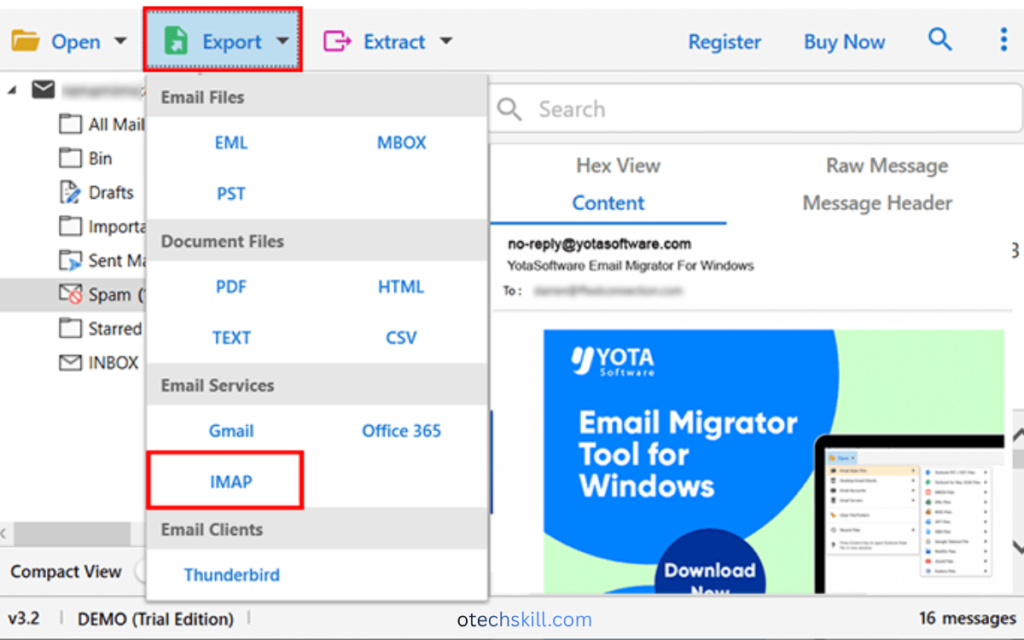Choose MBOX export format
1024x640 pixels.
point(401,142)
